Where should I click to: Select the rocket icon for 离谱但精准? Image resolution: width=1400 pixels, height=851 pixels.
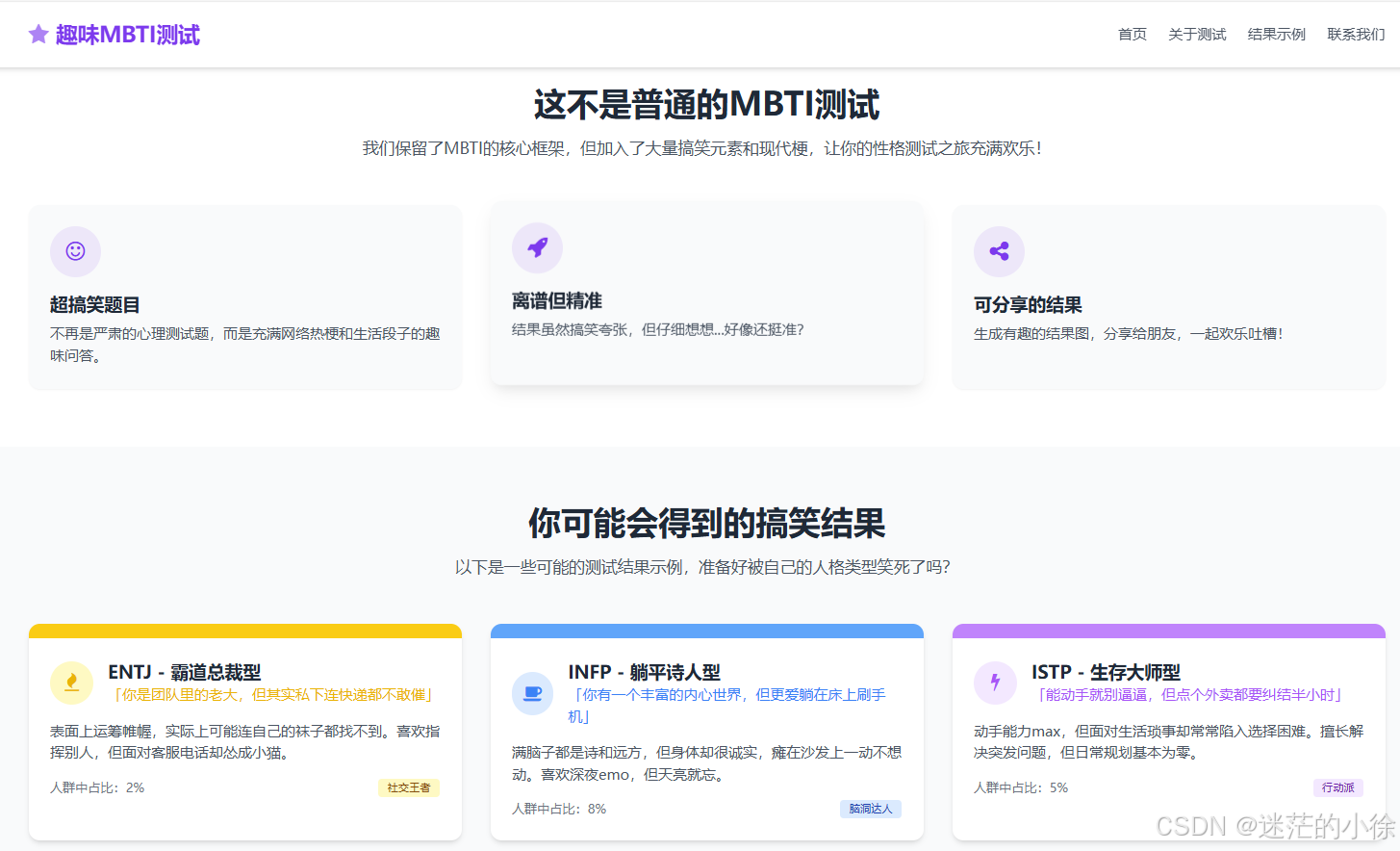[537, 247]
